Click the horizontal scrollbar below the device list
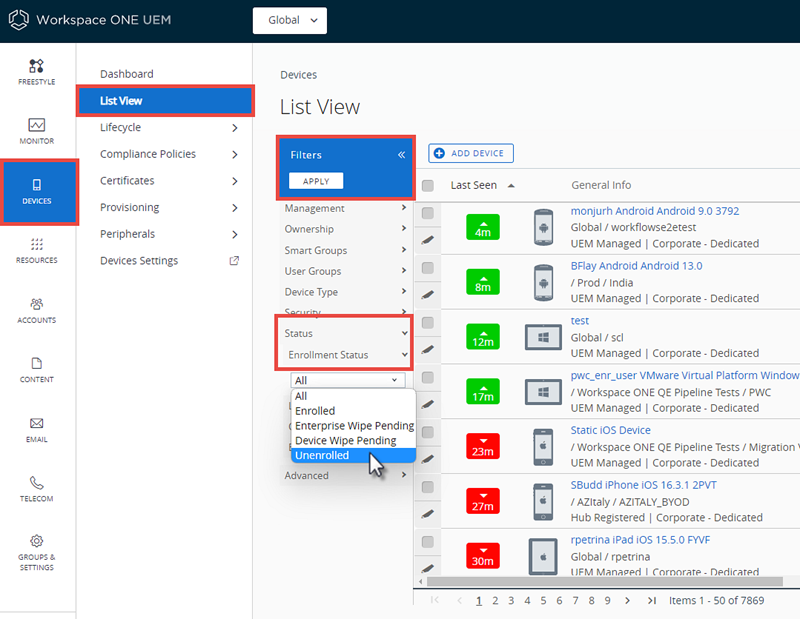The image size is (800, 619). 604,582
